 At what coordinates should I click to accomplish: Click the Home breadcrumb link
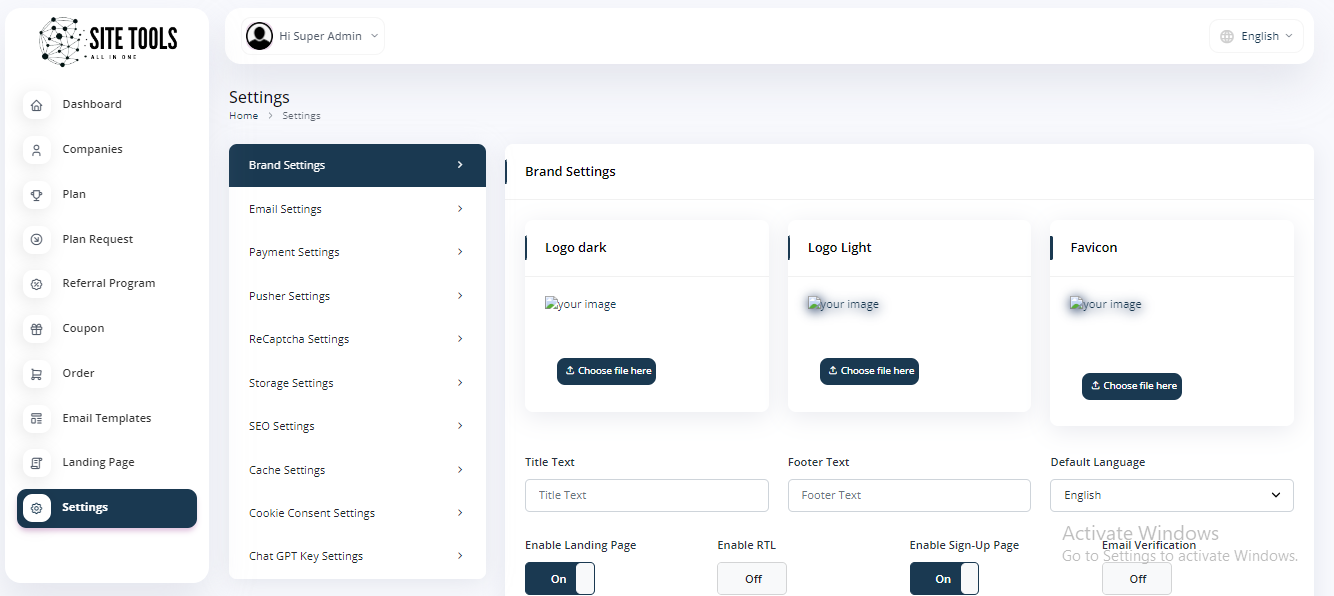pos(243,116)
